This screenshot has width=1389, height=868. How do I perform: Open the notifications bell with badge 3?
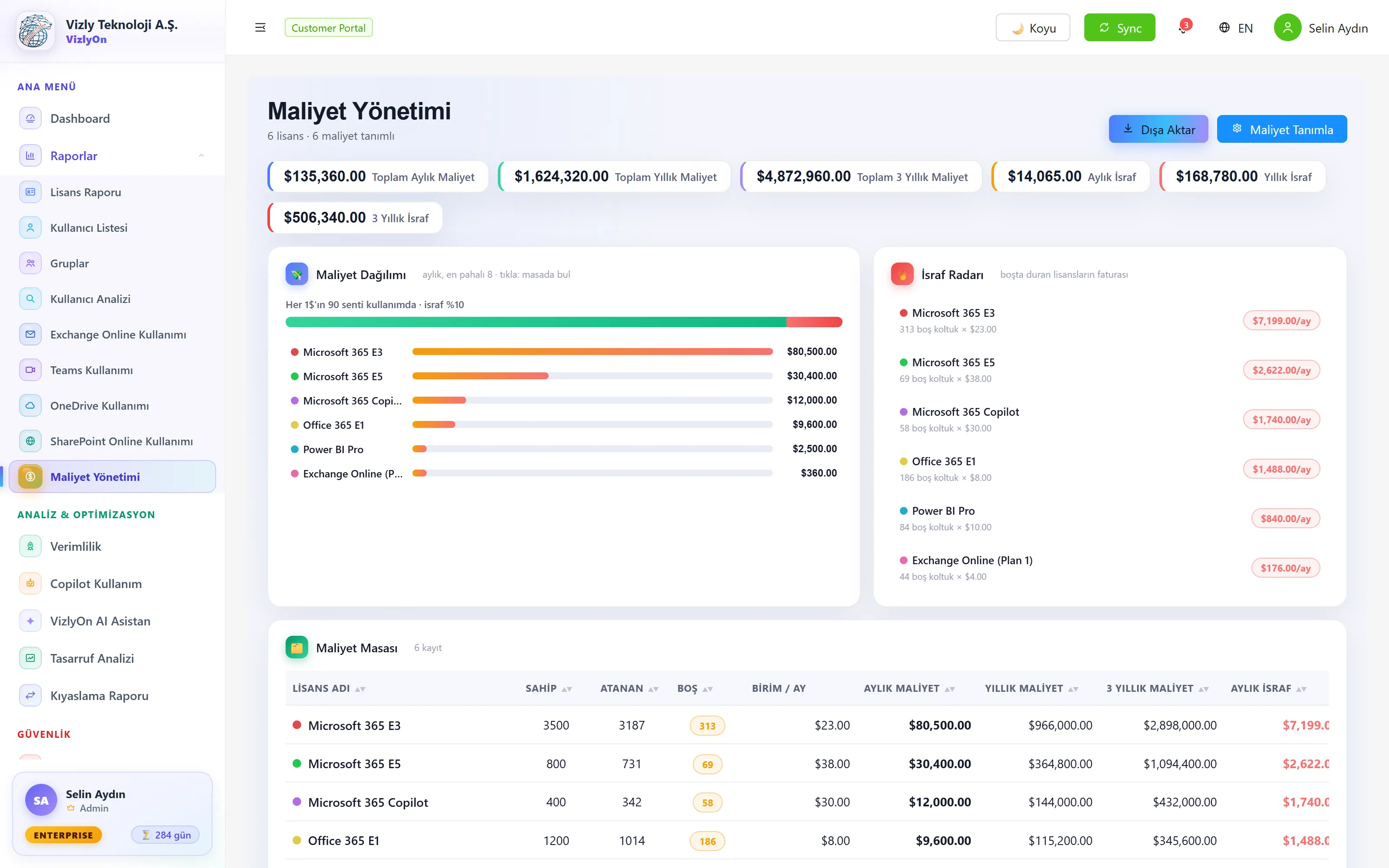(1184, 27)
